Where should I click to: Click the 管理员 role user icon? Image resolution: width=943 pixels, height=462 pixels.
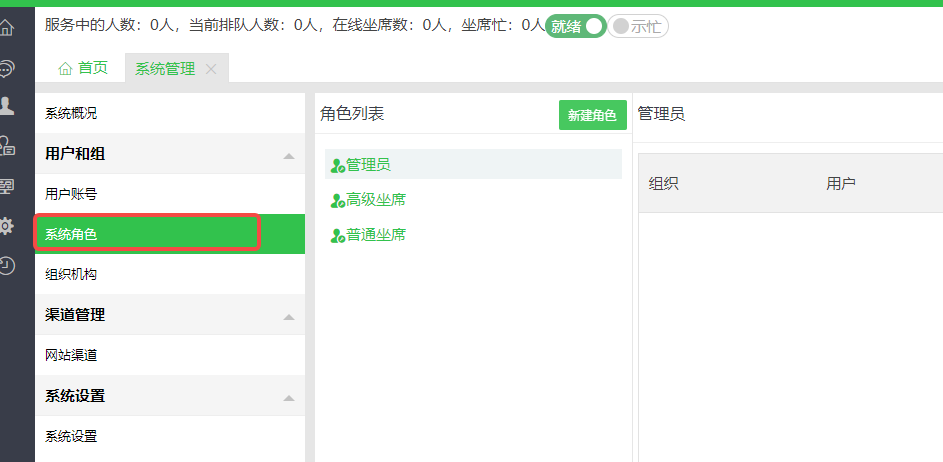(x=337, y=165)
